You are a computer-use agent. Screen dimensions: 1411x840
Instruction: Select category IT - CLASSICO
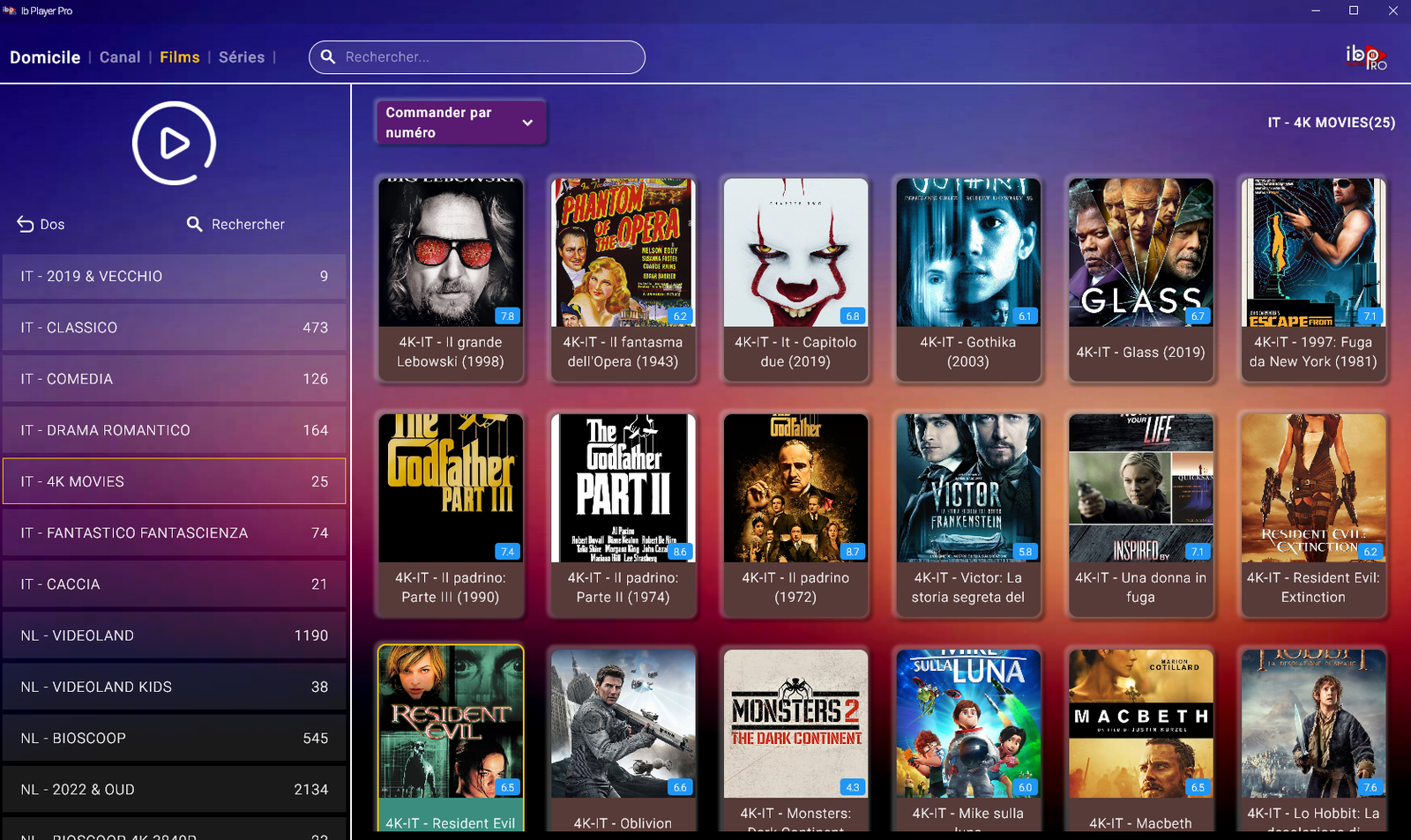pyautogui.click(x=175, y=328)
